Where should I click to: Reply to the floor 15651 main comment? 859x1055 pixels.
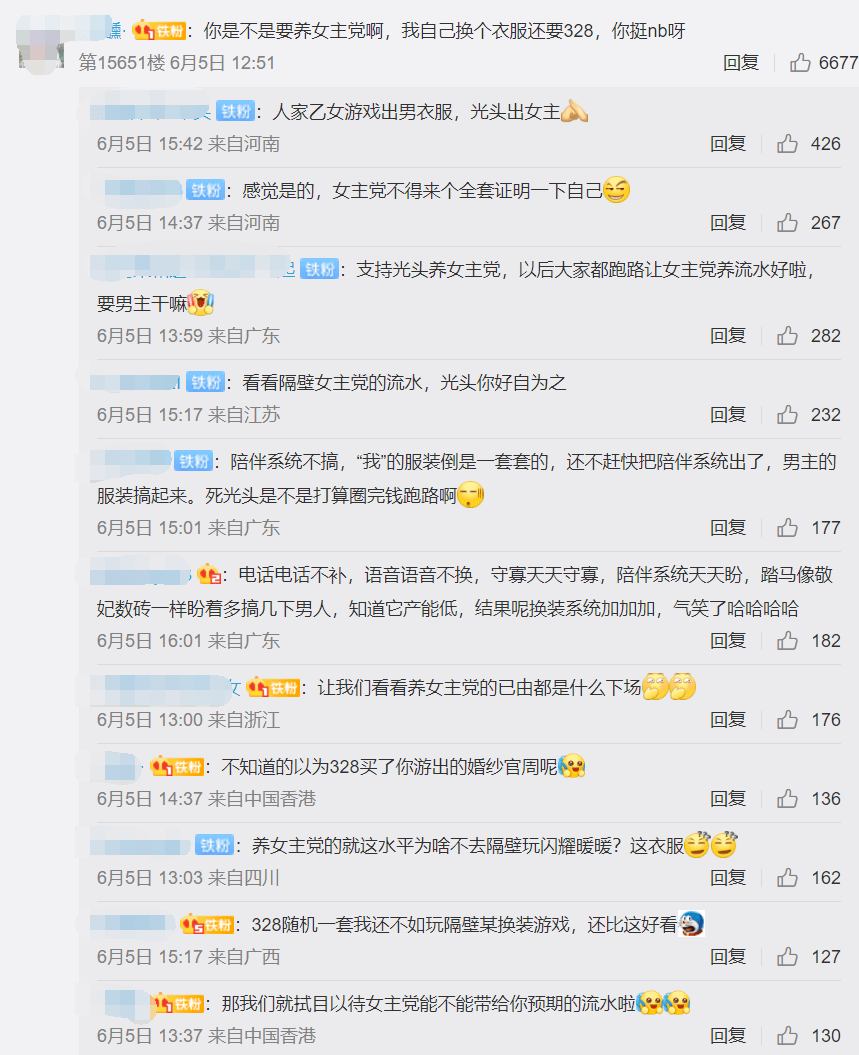741,63
